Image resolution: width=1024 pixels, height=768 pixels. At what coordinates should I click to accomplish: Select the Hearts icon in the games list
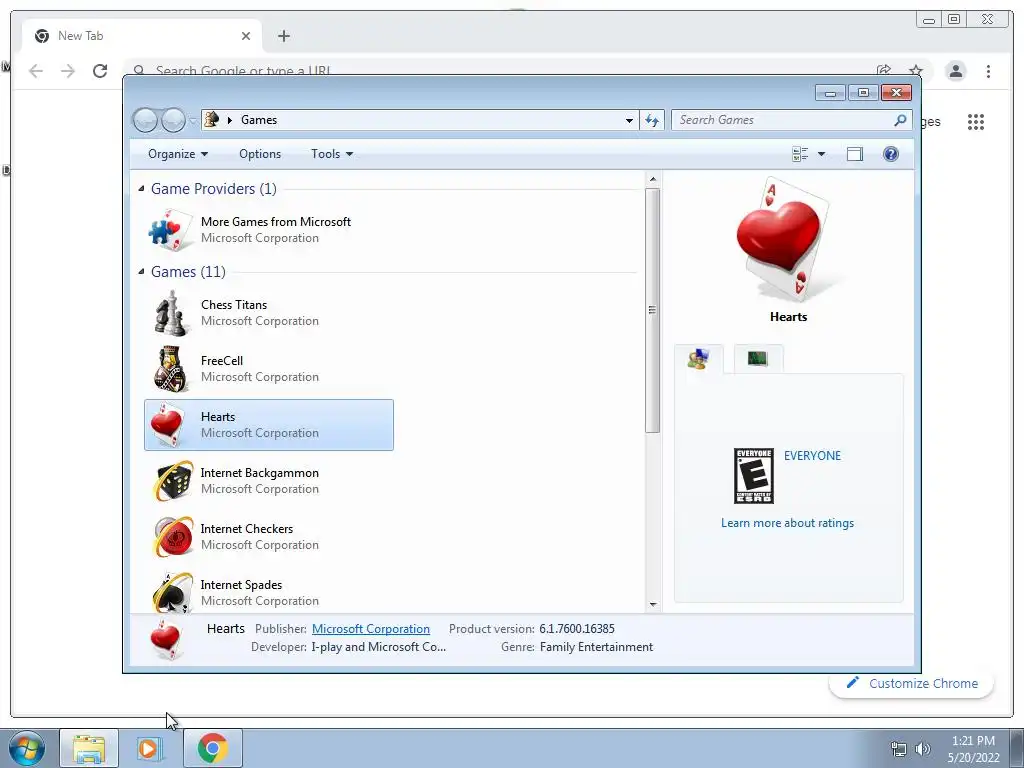[167, 424]
